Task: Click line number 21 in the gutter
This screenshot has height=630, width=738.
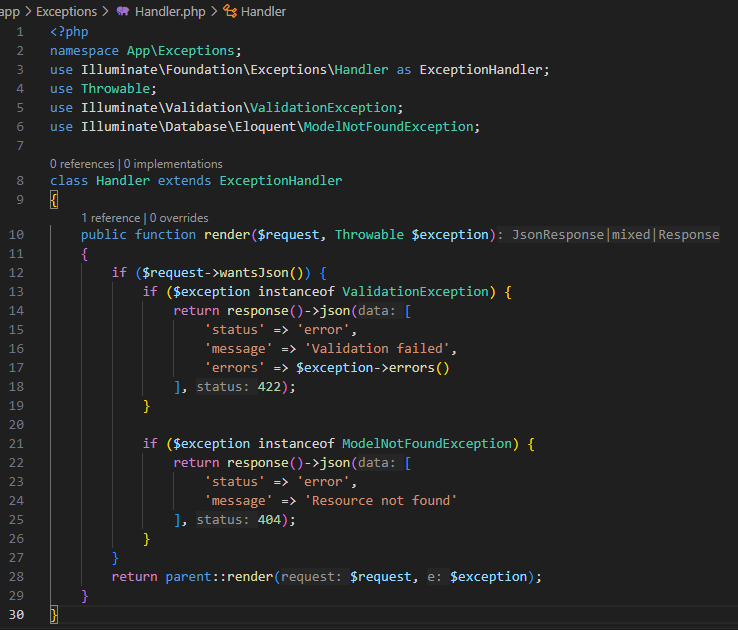Action: pyautogui.click(x=18, y=443)
